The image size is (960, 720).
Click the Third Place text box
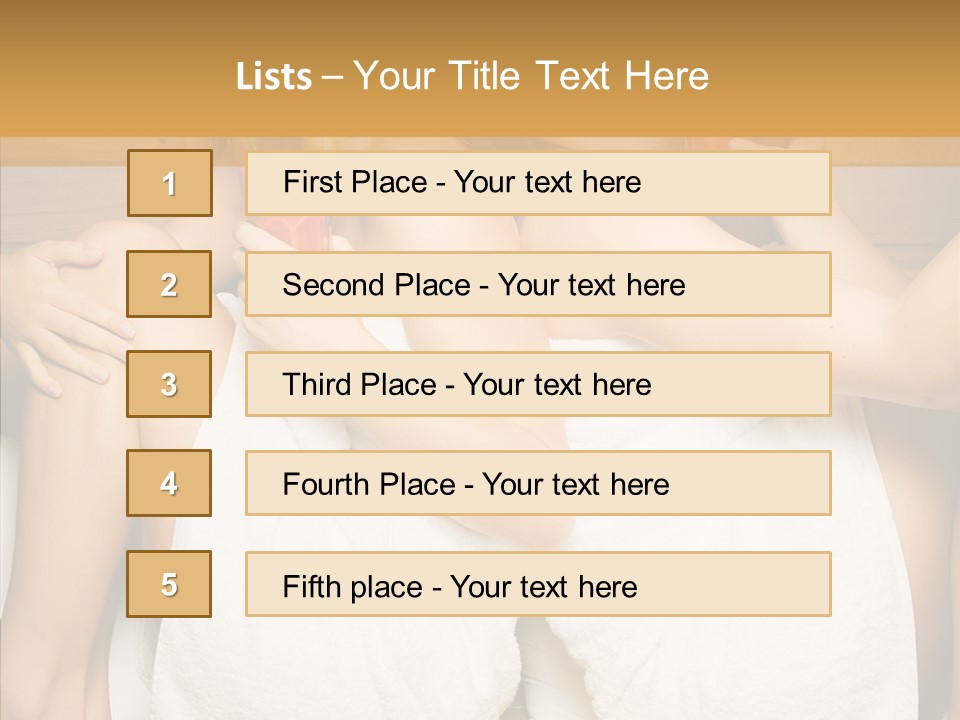pyautogui.click(x=538, y=384)
